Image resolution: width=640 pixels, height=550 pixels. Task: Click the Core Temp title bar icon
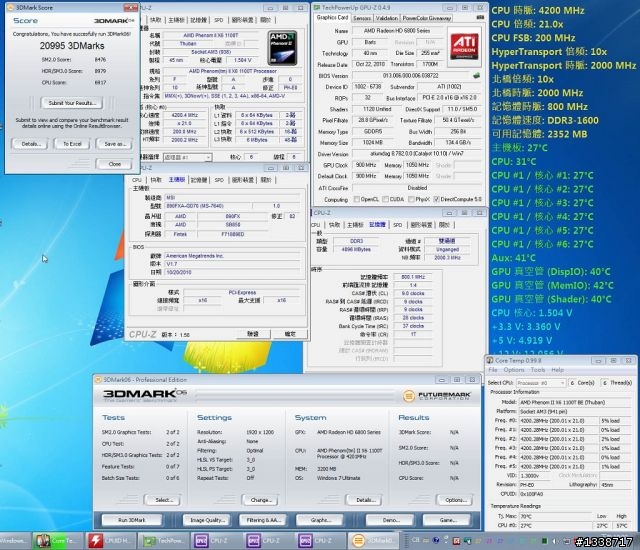490,360
